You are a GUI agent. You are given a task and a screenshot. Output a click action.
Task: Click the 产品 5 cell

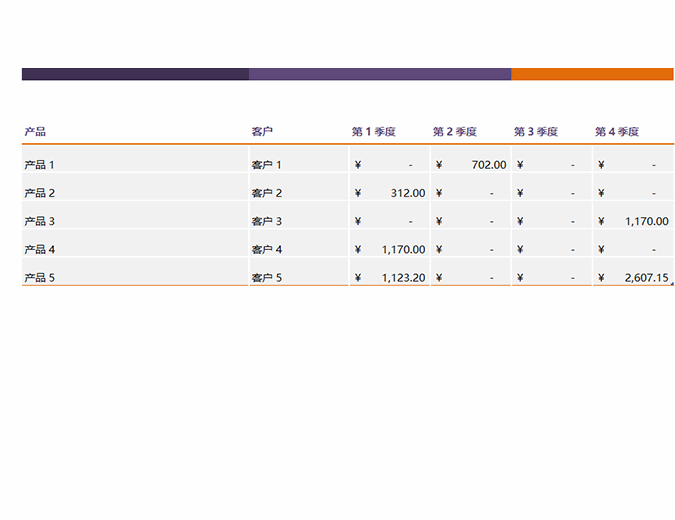pyautogui.click(x=40, y=278)
